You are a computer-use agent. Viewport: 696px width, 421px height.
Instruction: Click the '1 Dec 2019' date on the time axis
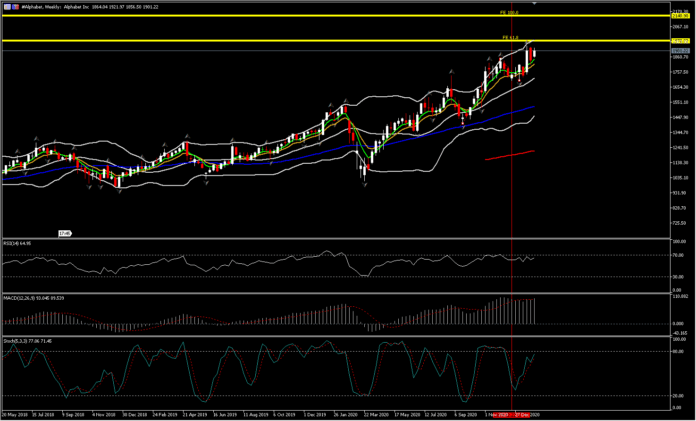317,414
